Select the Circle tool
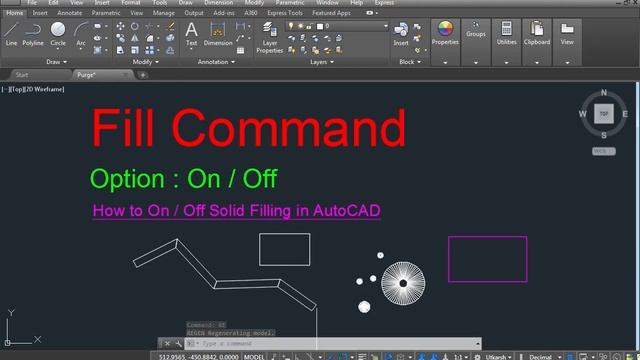 pyautogui.click(x=58, y=34)
